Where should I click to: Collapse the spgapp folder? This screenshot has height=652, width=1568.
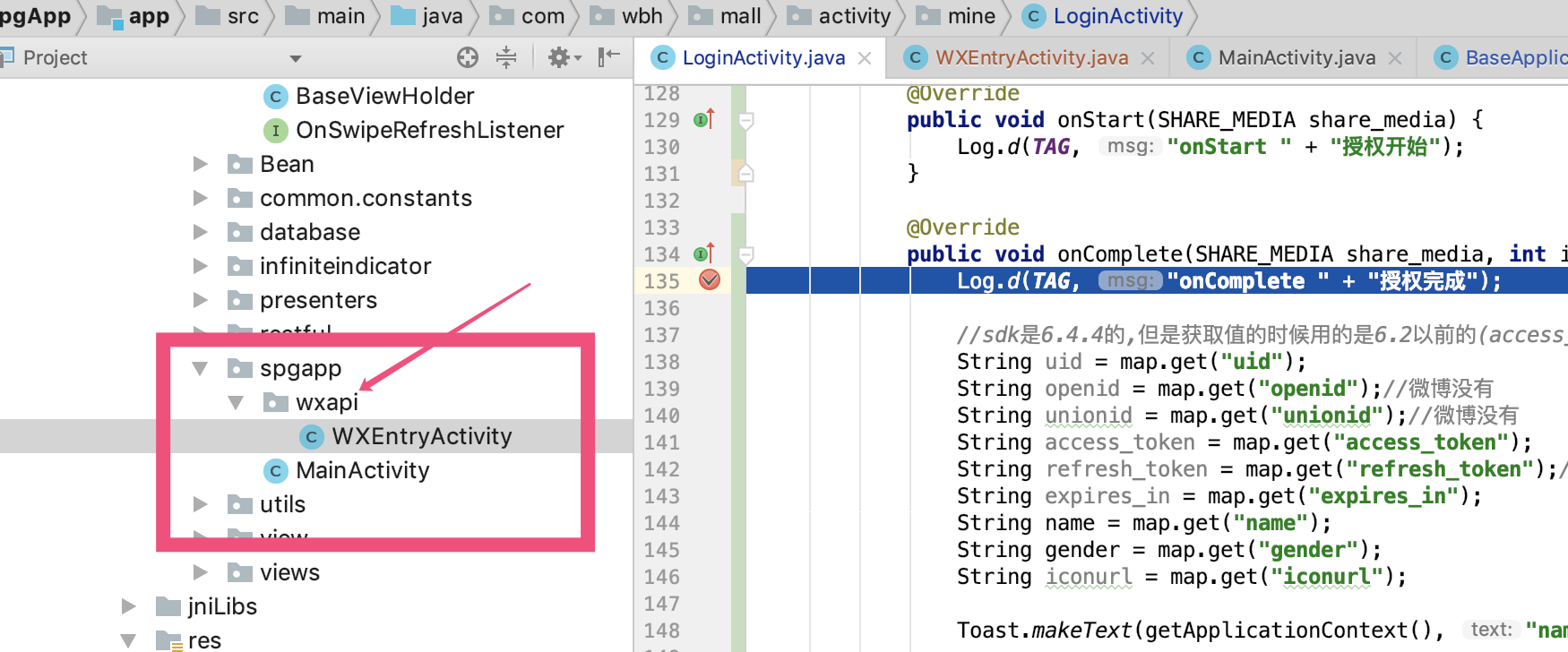coord(201,369)
